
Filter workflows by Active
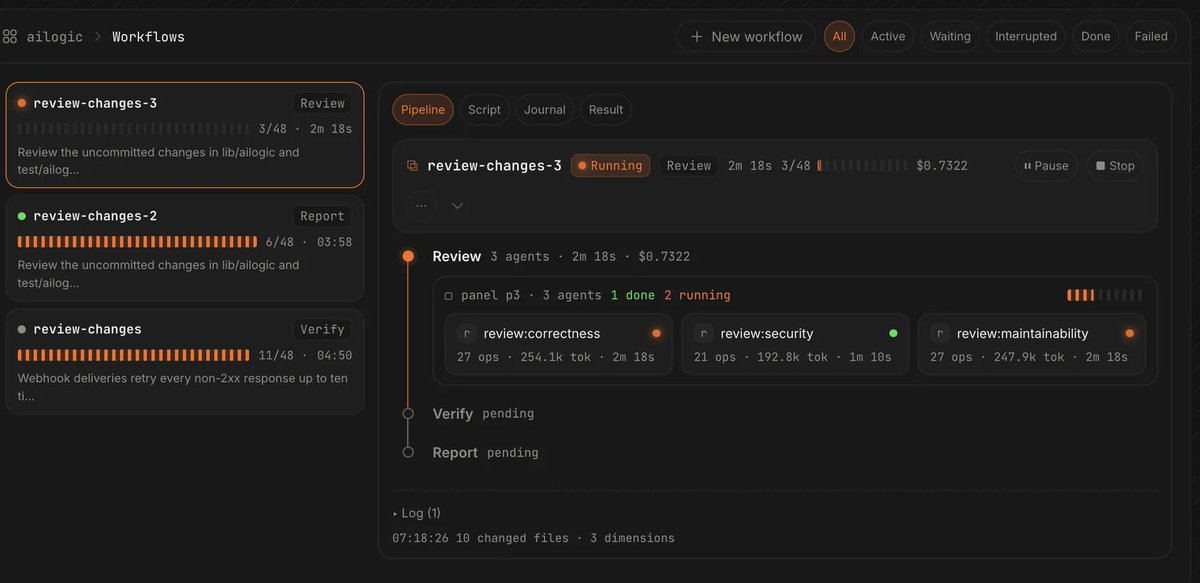[887, 37]
